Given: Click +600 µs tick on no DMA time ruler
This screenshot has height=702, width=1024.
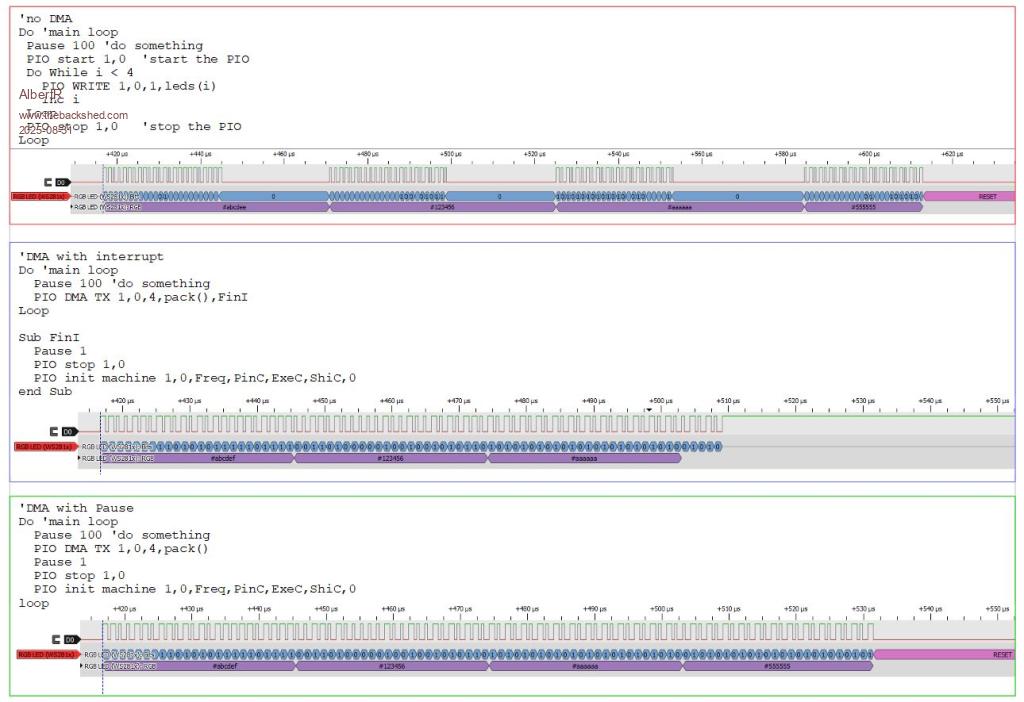Looking at the screenshot, I should (869, 155).
